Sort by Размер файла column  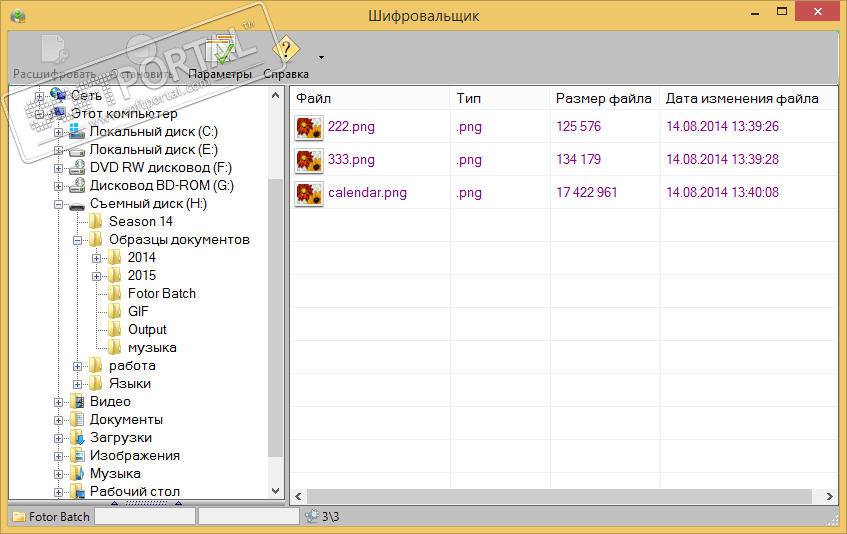point(605,98)
